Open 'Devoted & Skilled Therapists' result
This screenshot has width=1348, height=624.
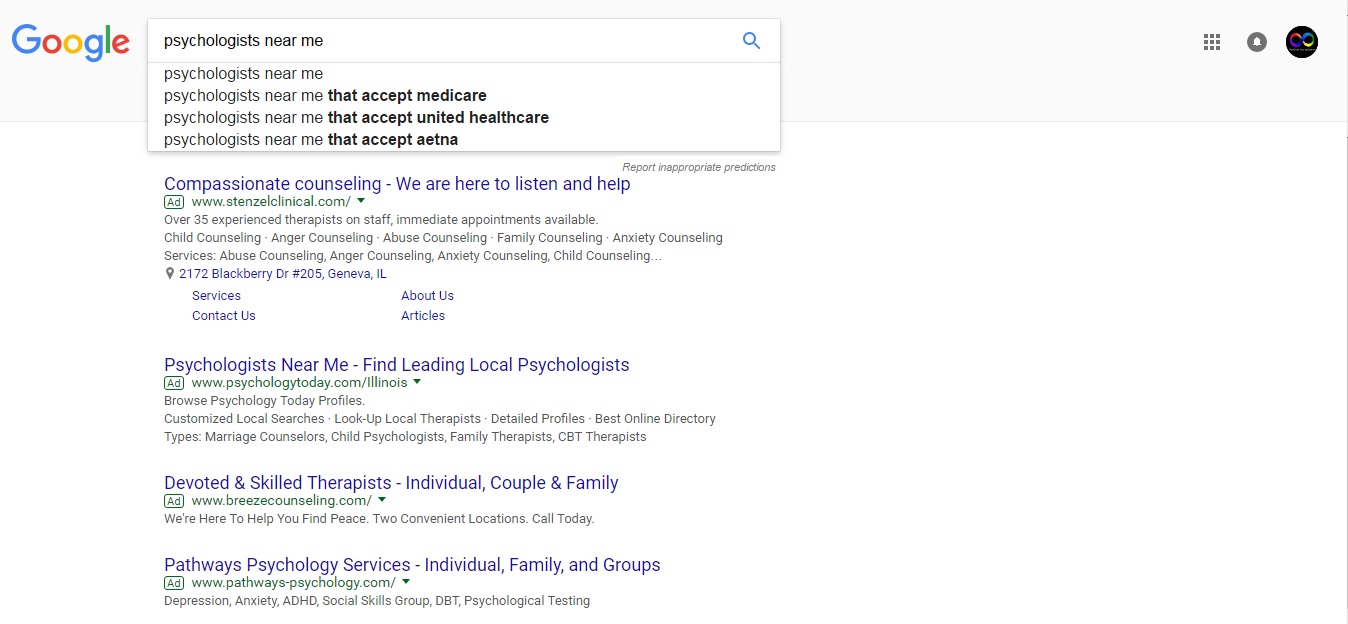(x=391, y=483)
